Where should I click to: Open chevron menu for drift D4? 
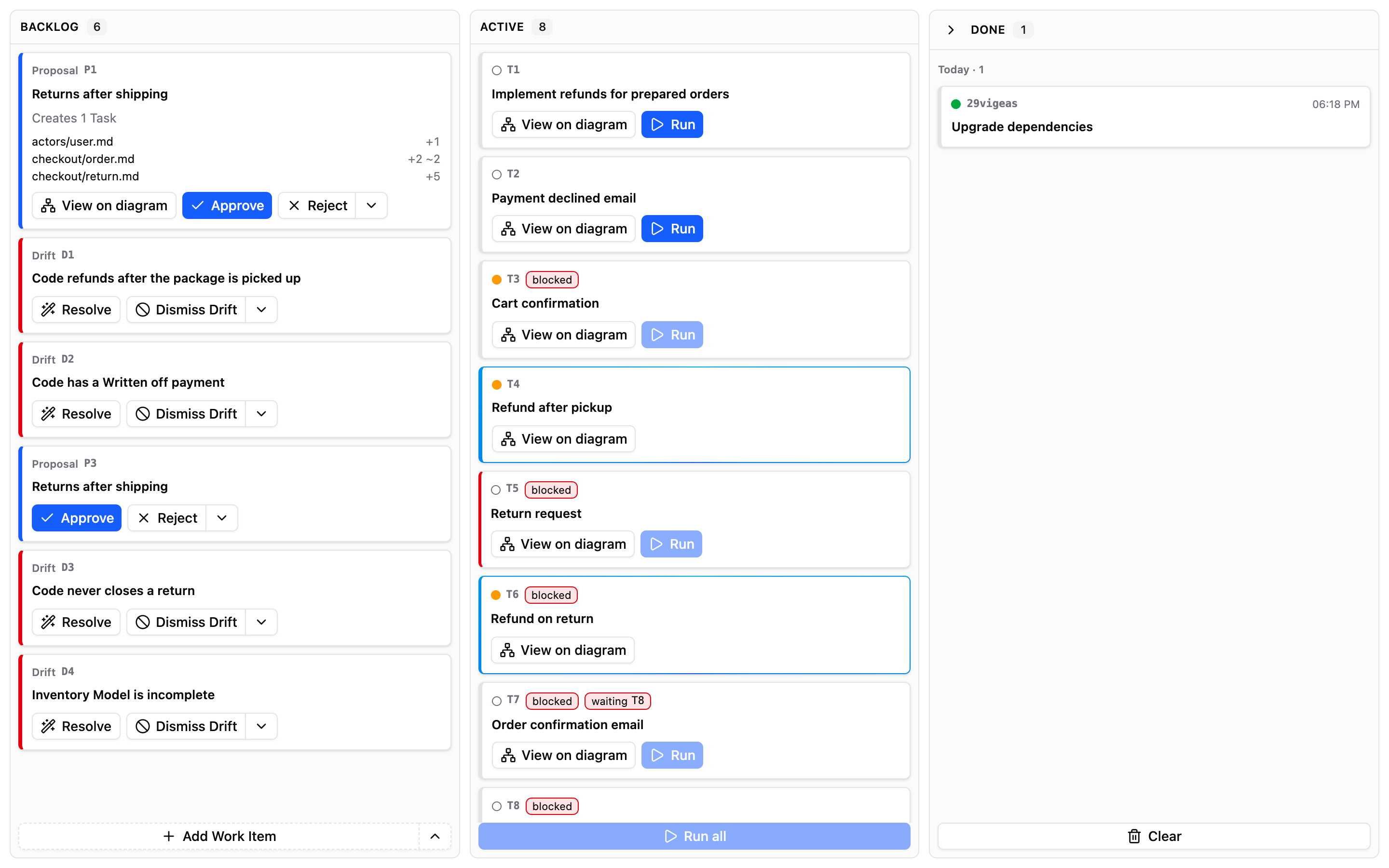(x=261, y=726)
